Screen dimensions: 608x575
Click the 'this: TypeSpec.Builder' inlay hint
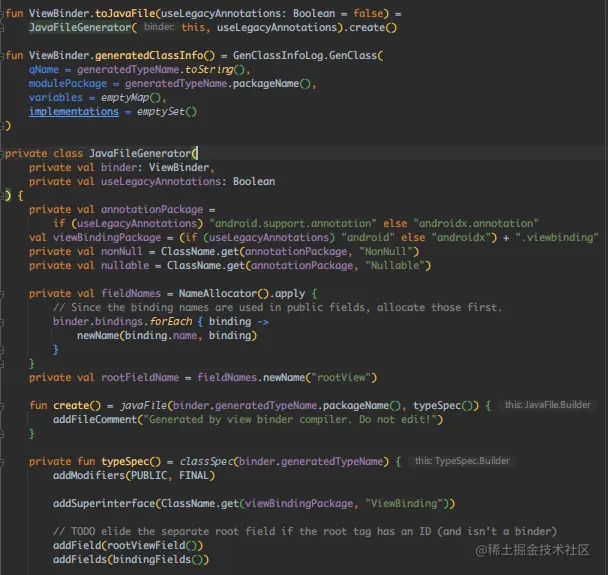[x=462, y=461]
